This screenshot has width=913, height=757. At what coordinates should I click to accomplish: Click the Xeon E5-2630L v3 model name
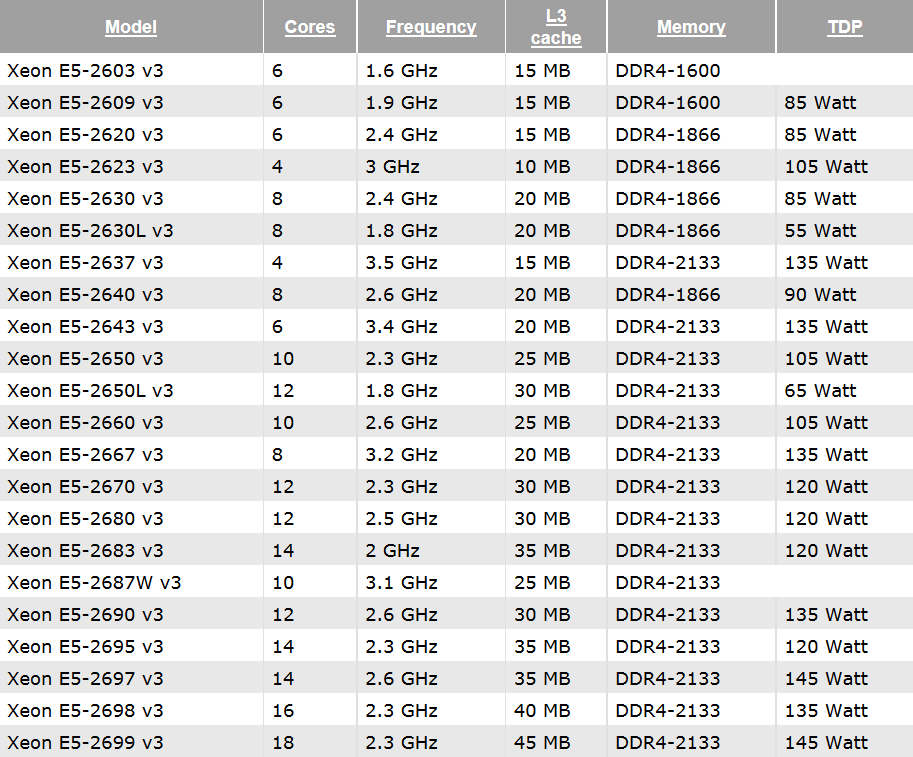[x=90, y=231]
